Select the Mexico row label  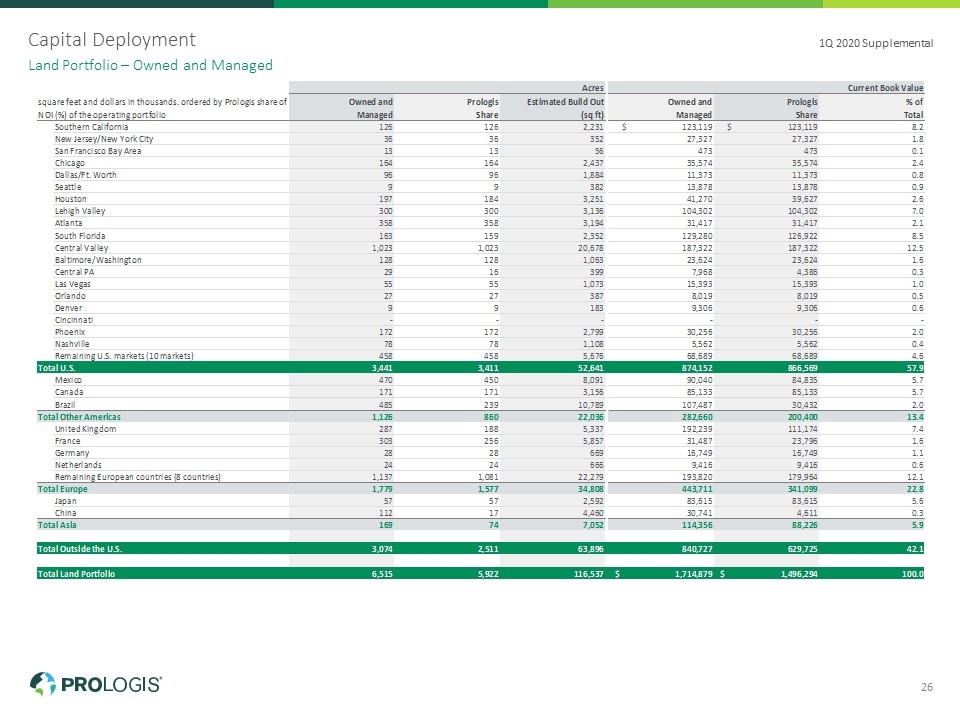(x=69, y=380)
